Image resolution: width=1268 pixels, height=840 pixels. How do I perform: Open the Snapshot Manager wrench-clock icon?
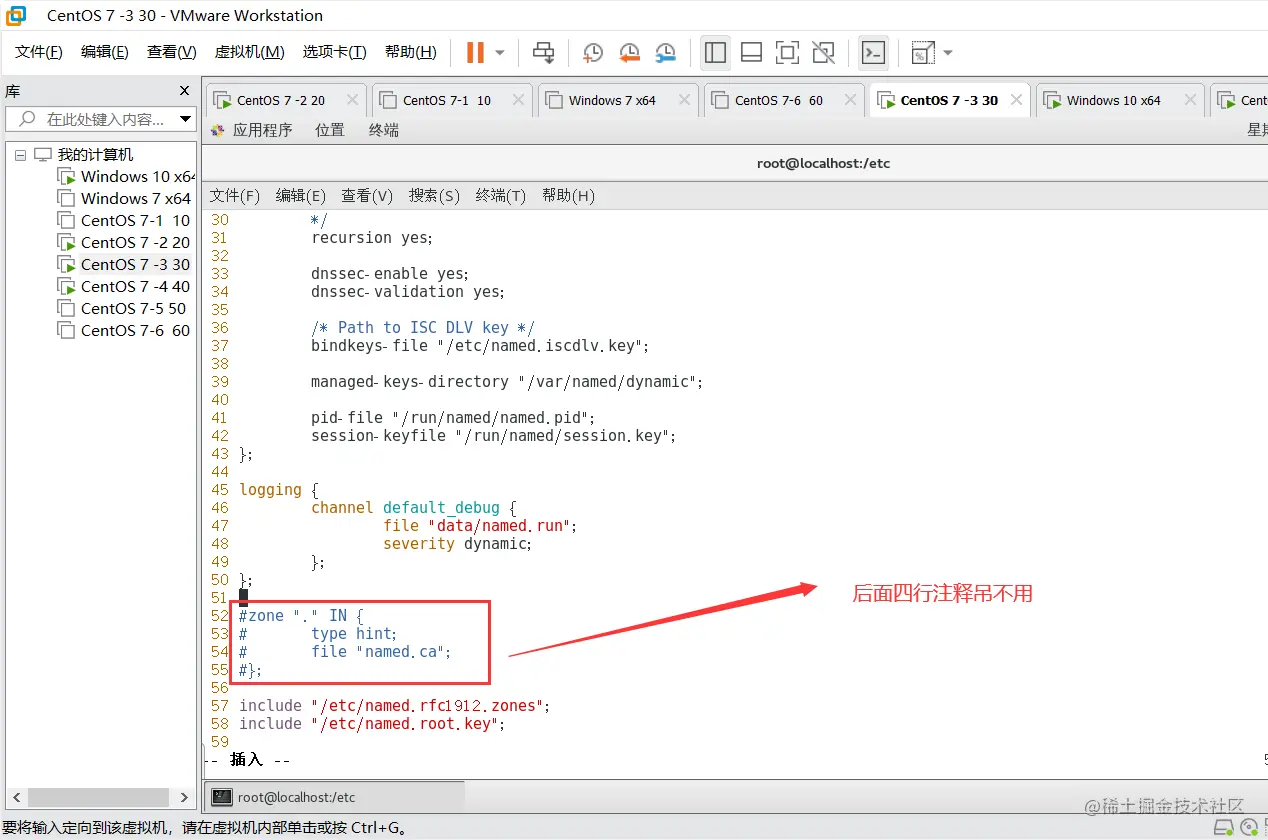[x=665, y=52]
